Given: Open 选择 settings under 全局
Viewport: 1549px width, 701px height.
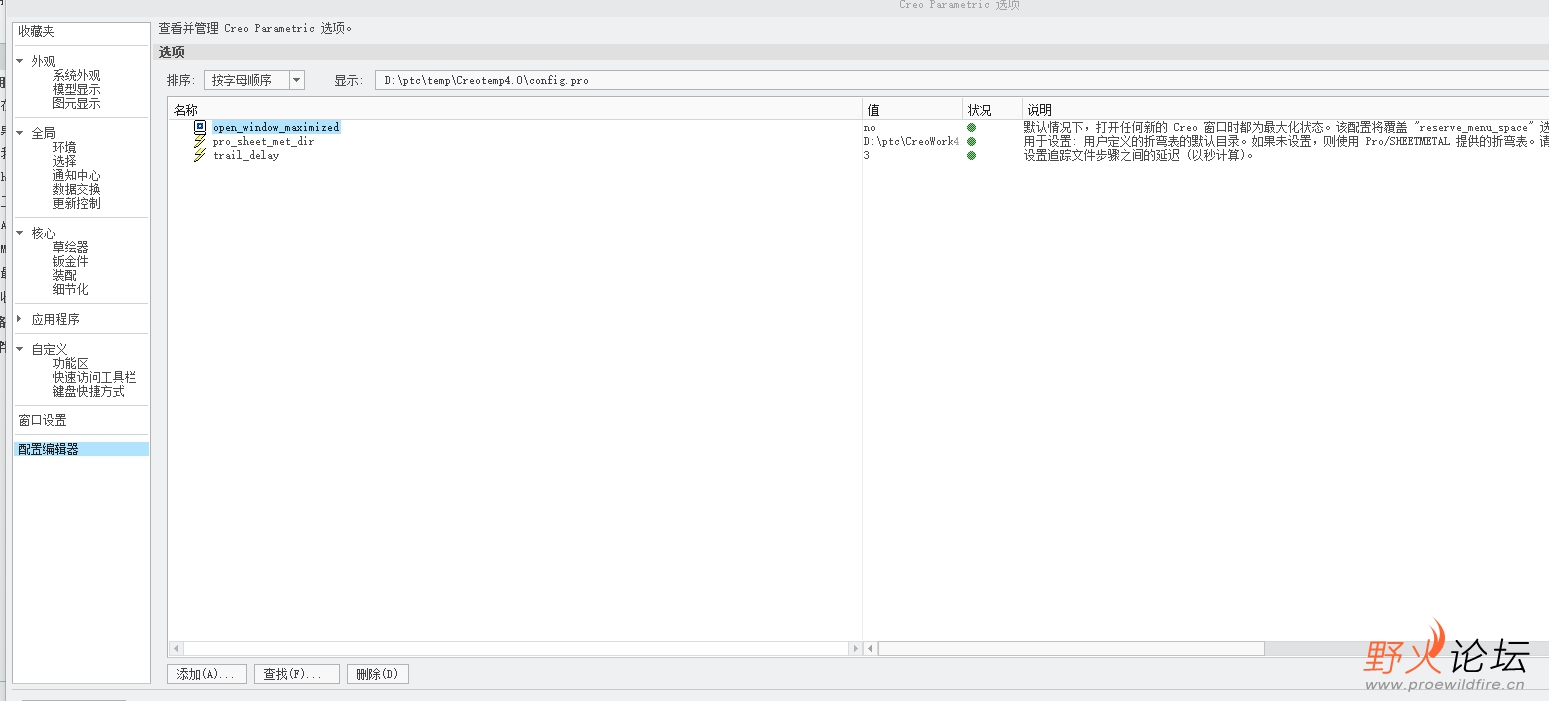Looking at the screenshot, I should coord(64,161).
